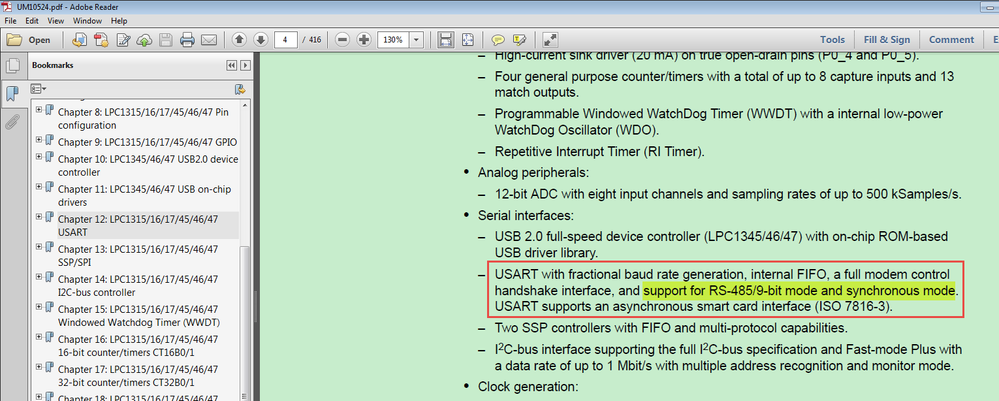Expand the Chapter 9 GPIO bookmark
Image resolution: width=999 pixels, height=401 pixels.
tap(39, 140)
